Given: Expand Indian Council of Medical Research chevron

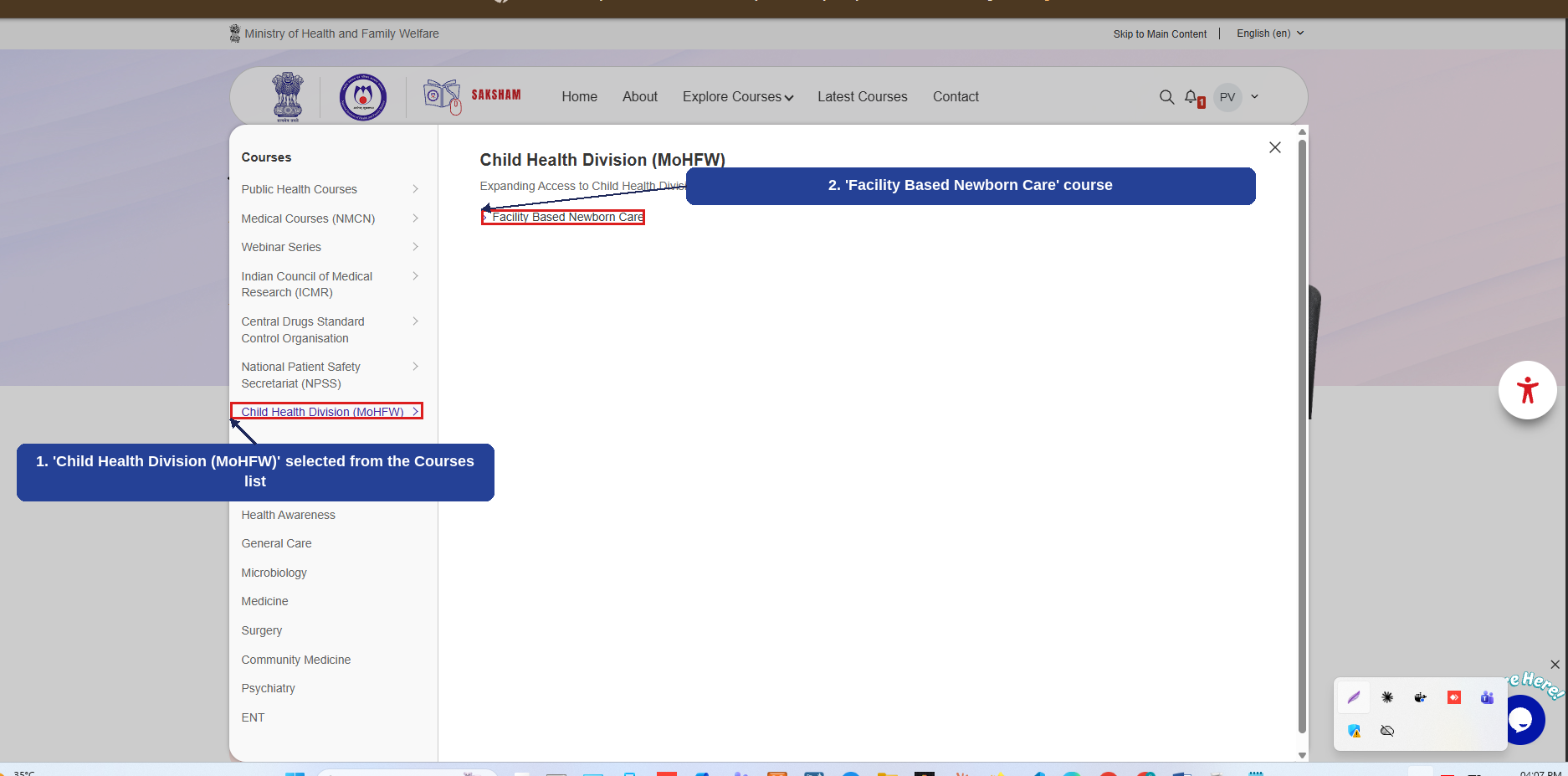Looking at the screenshot, I should pyautogui.click(x=415, y=276).
